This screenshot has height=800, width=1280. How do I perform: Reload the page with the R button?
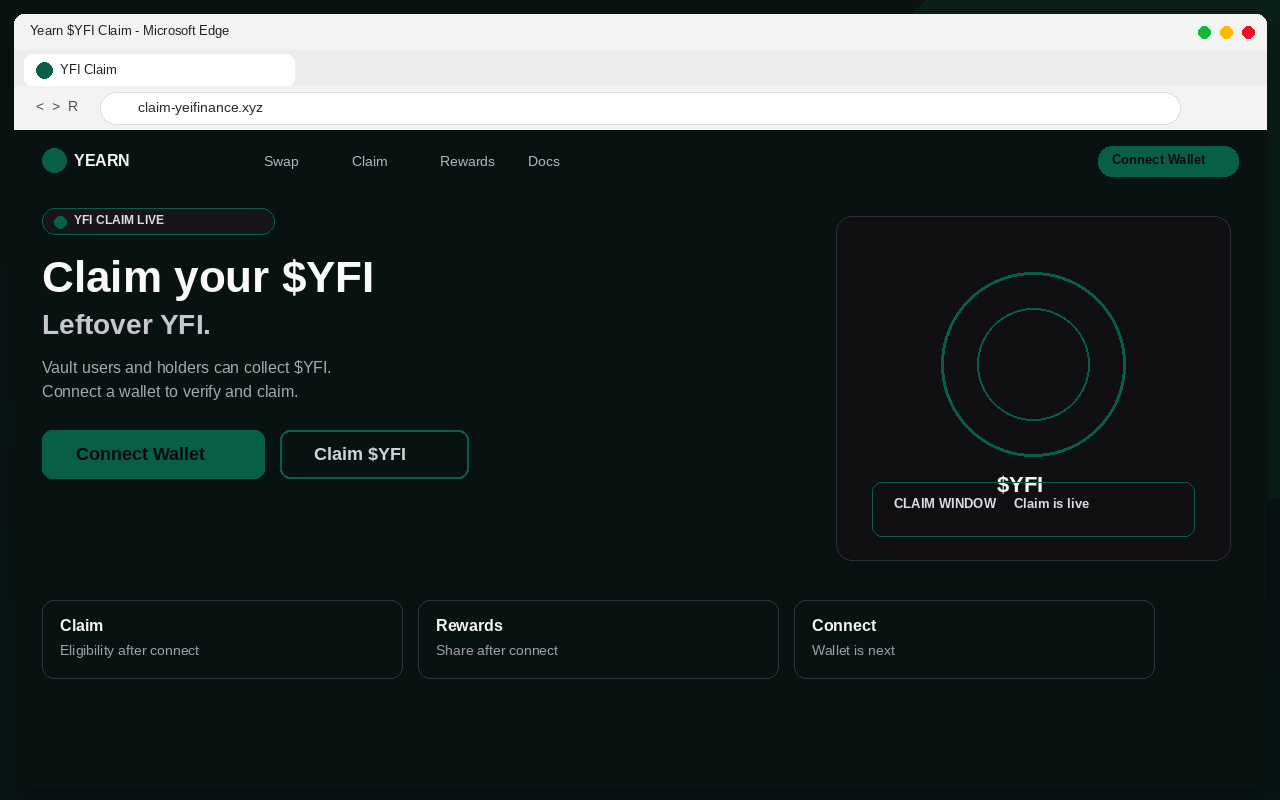[73, 106]
